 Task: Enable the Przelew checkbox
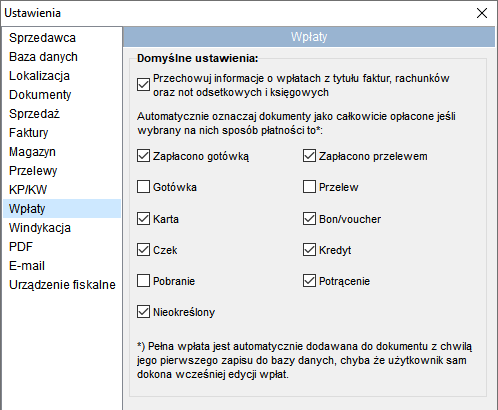309,187
